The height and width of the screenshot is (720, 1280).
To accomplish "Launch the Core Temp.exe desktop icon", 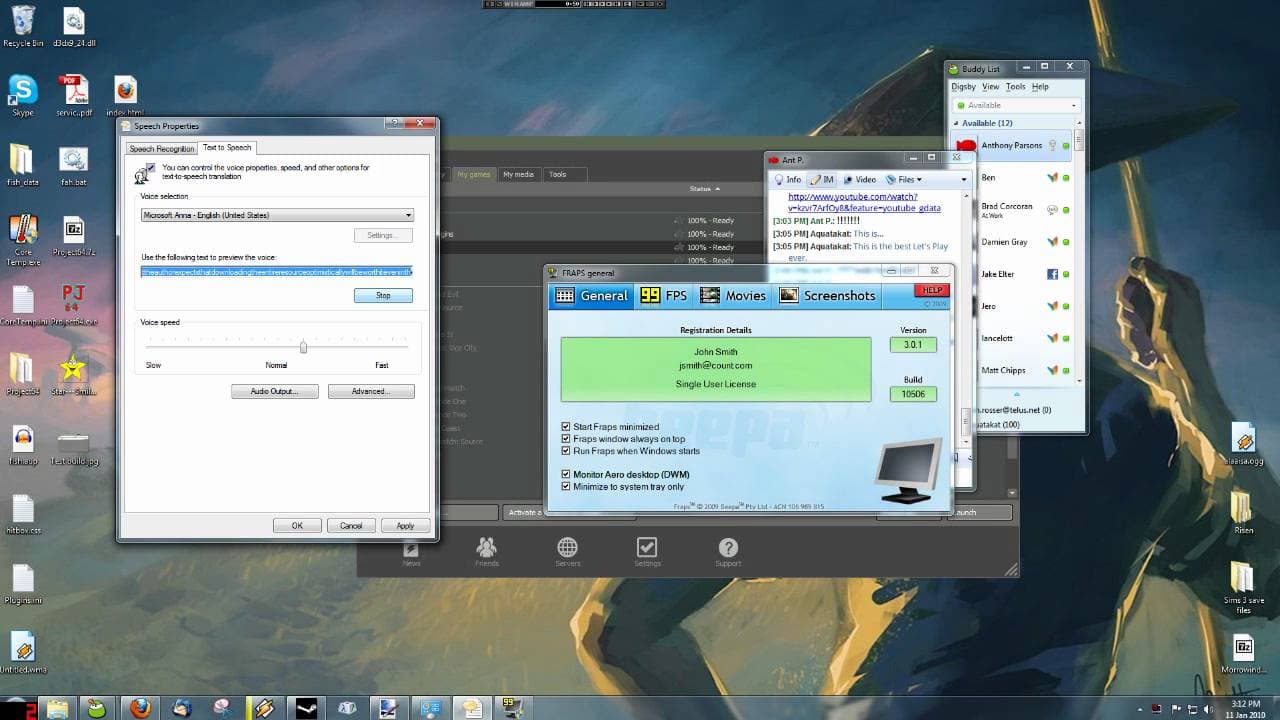I will [x=22, y=240].
